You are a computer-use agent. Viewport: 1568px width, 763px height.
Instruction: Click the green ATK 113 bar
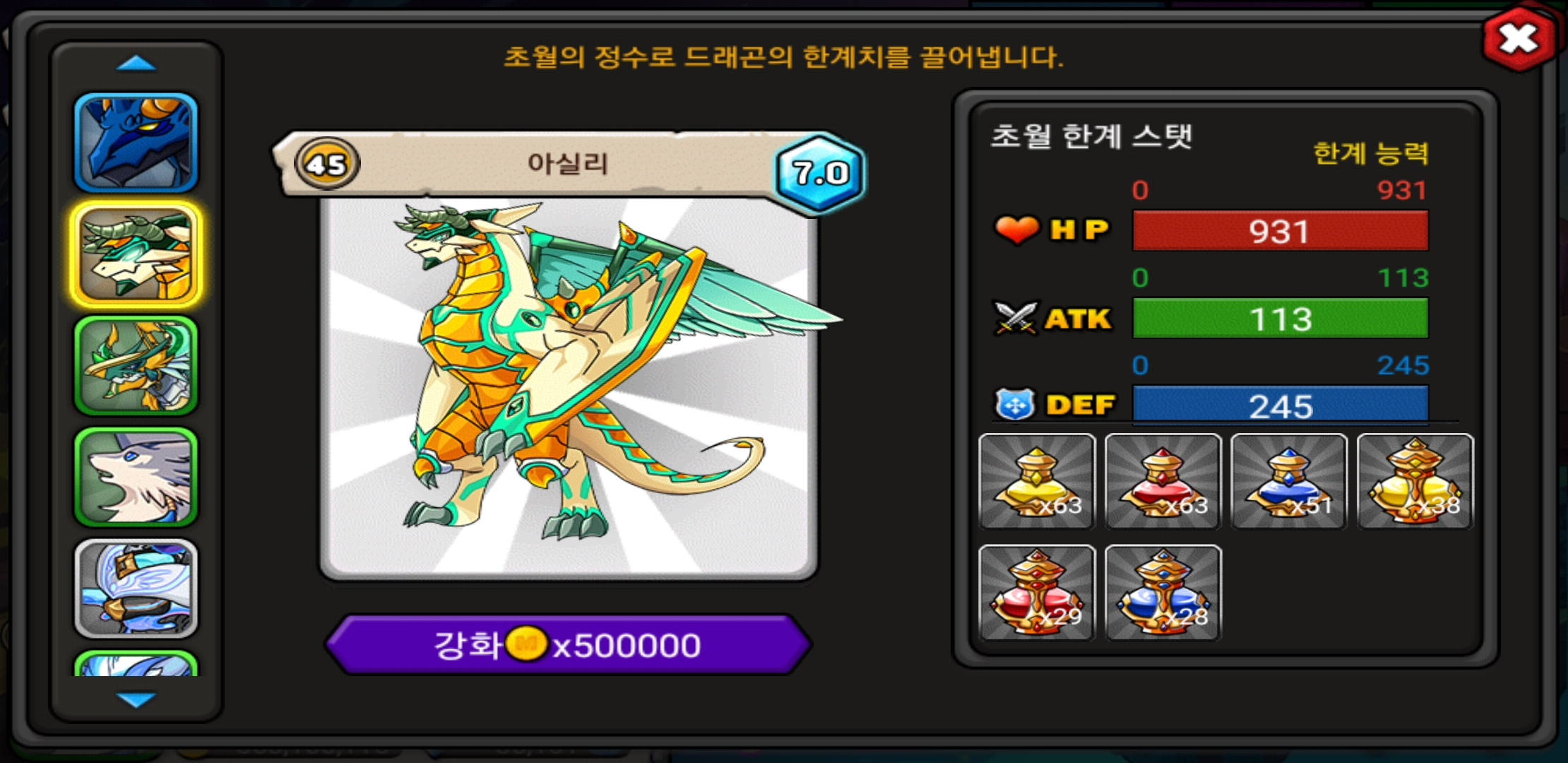coord(1281,318)
